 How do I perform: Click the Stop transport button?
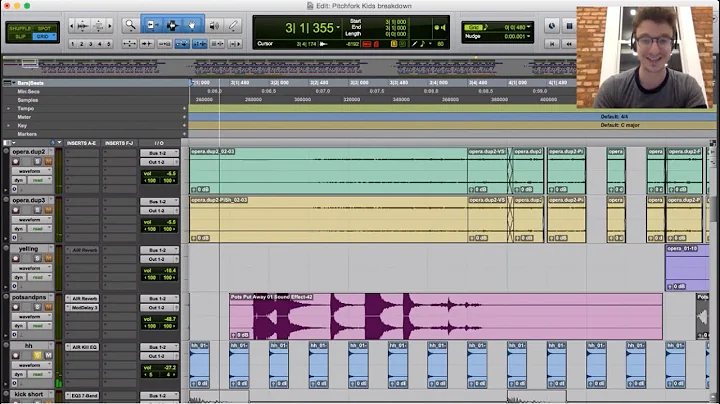[x=569, y=26]
